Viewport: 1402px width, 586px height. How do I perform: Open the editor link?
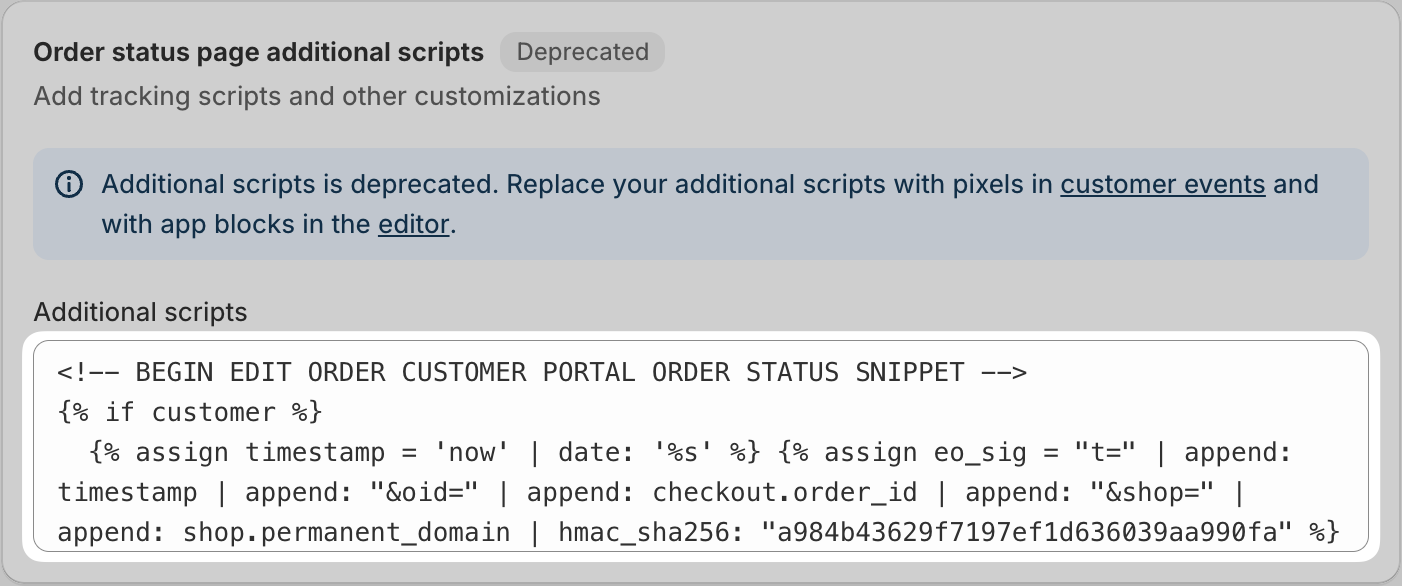[414, 224]
